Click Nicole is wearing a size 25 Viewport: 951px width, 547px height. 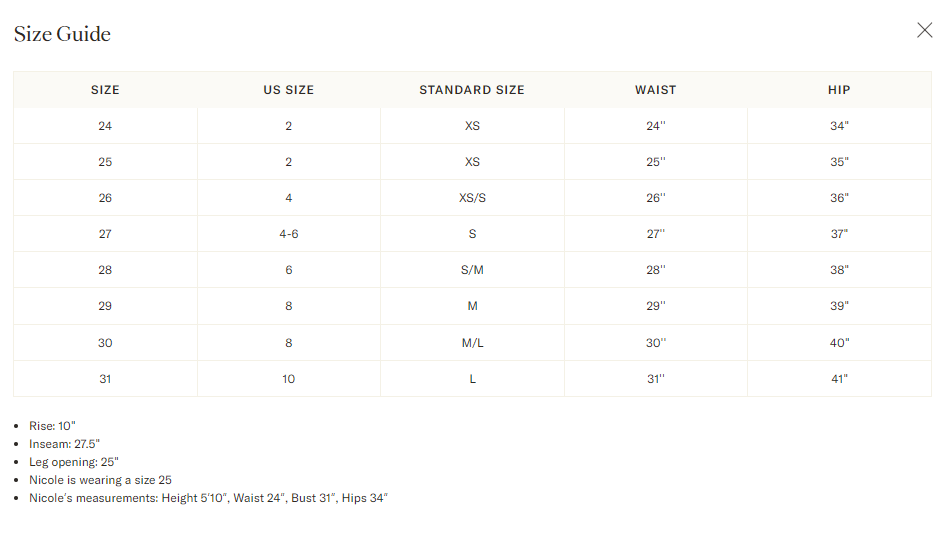point(101,480)
